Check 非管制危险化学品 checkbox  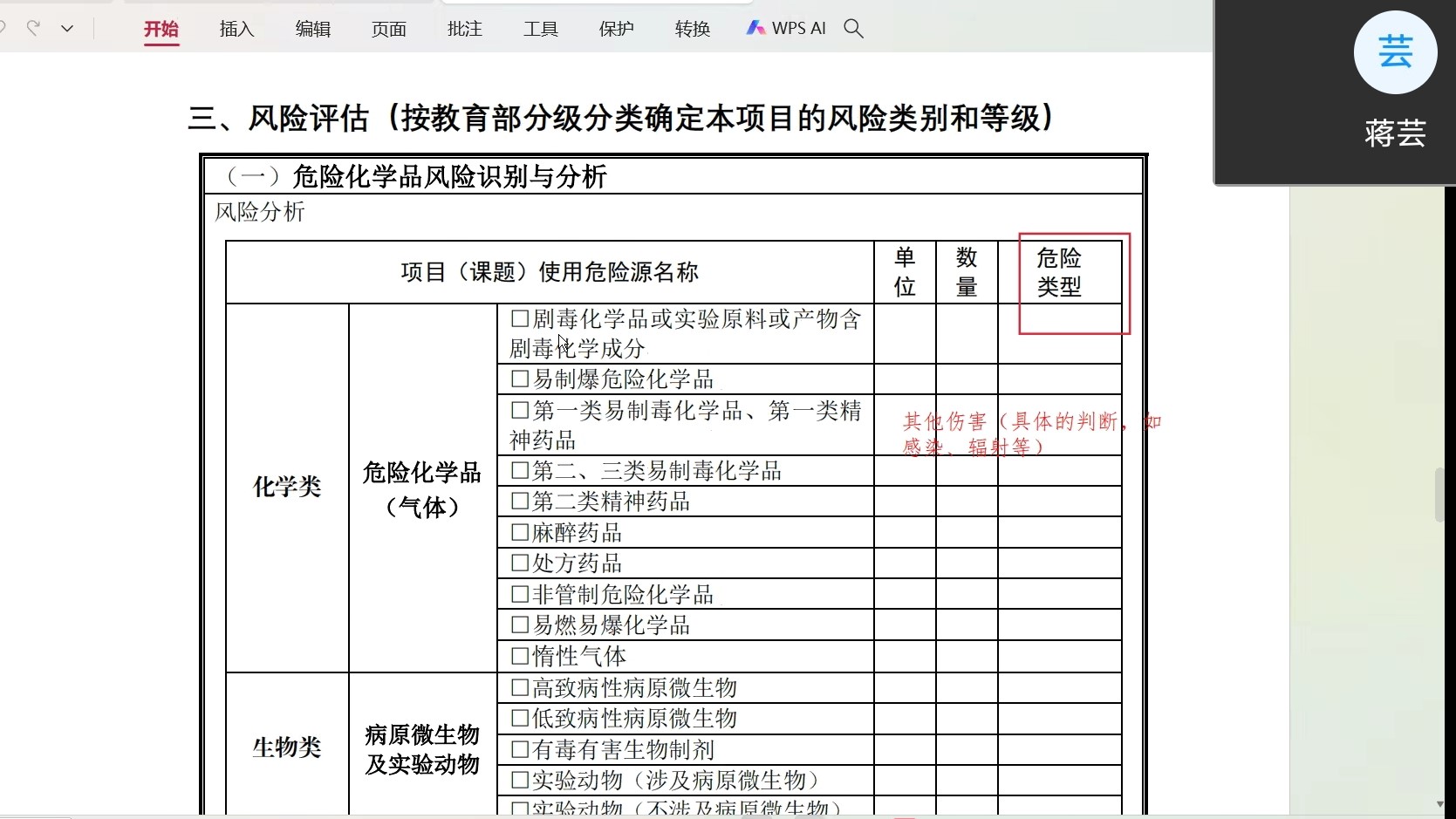[520, 594]
